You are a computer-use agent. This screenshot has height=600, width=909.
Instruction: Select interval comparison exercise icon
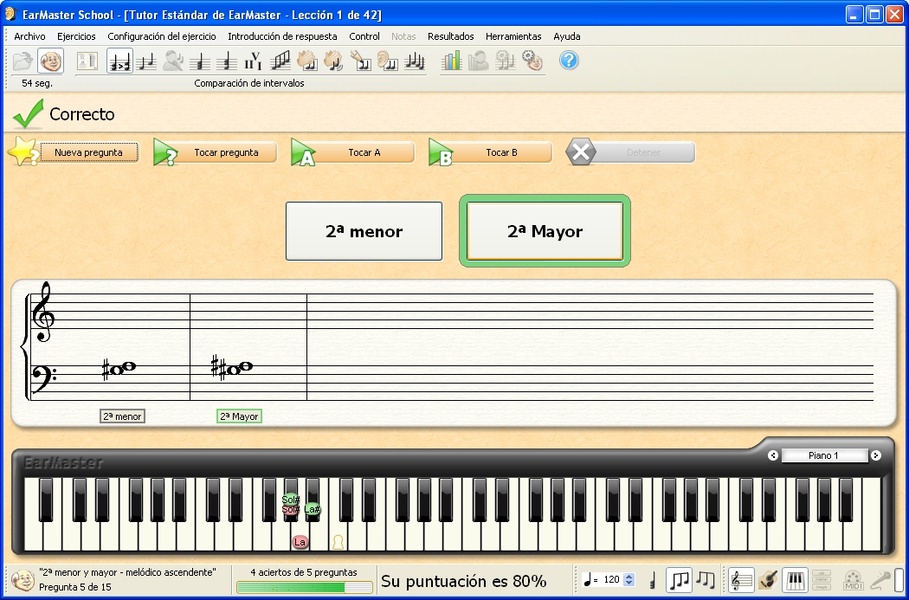click(x=120, y=61)
